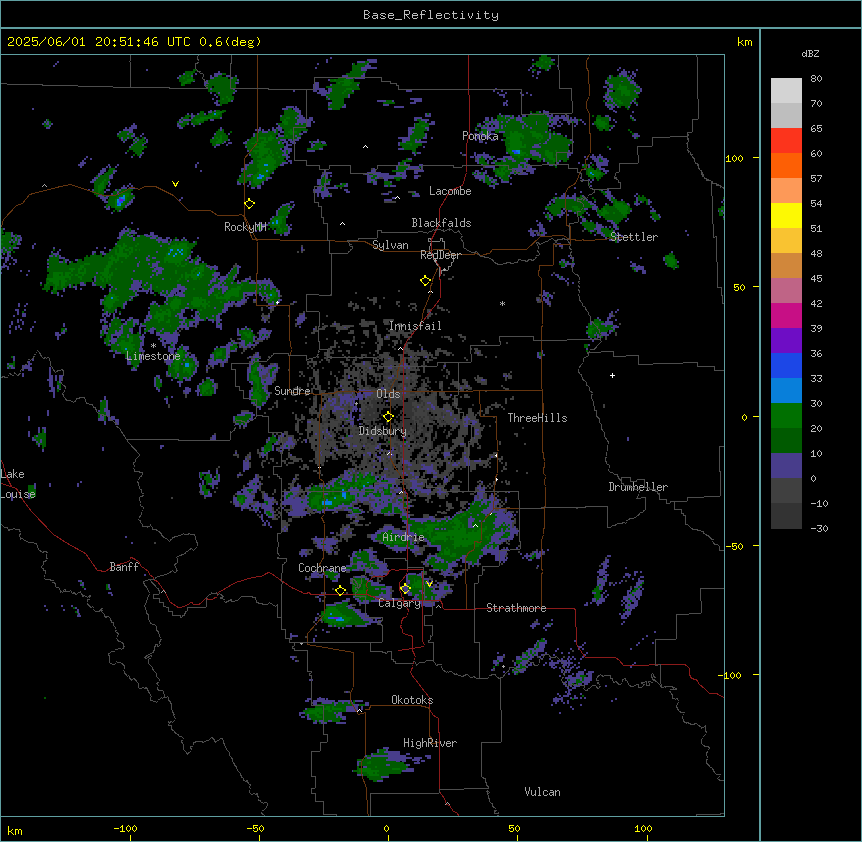Click the HighRiver town label
The image size is (862, 842).
click(x=430, y=743)
